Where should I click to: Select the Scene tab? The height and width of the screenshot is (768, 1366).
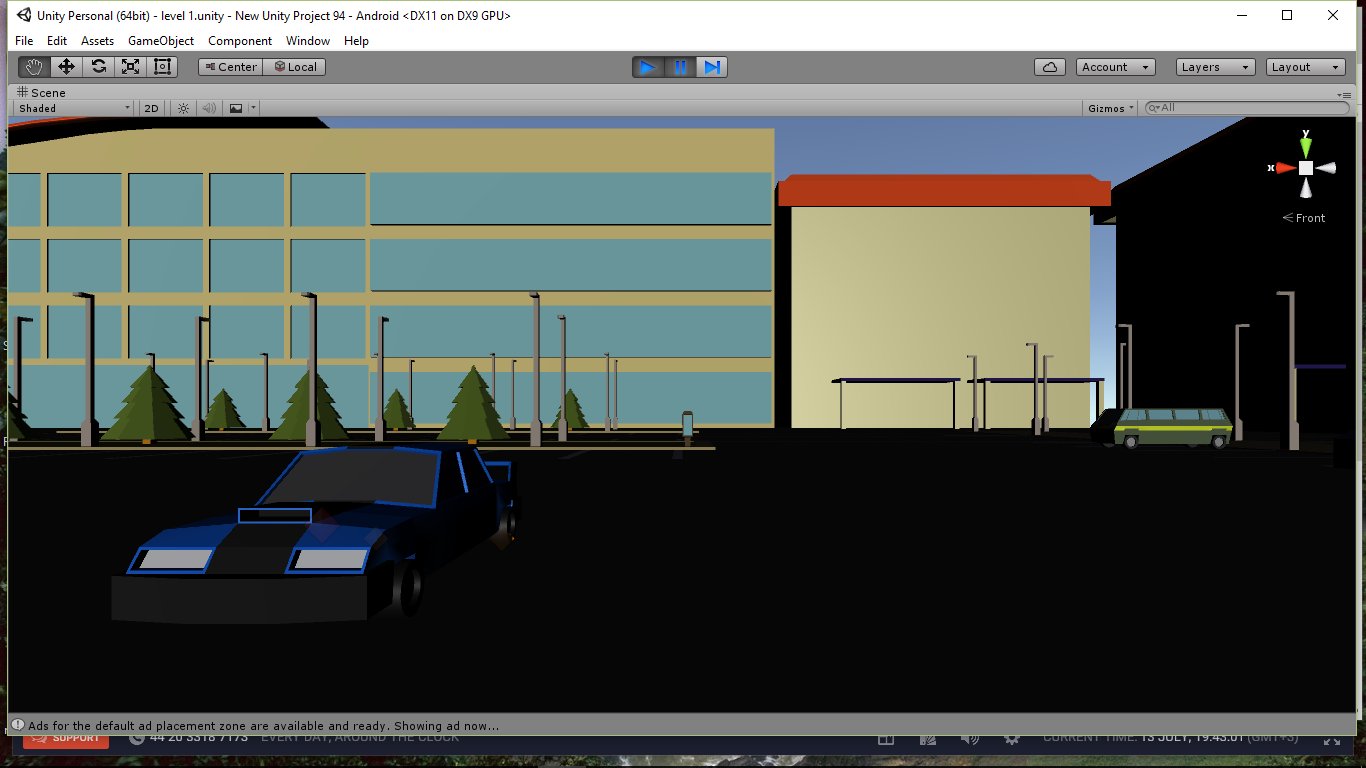pyautogui.click(x=40, y=92)
